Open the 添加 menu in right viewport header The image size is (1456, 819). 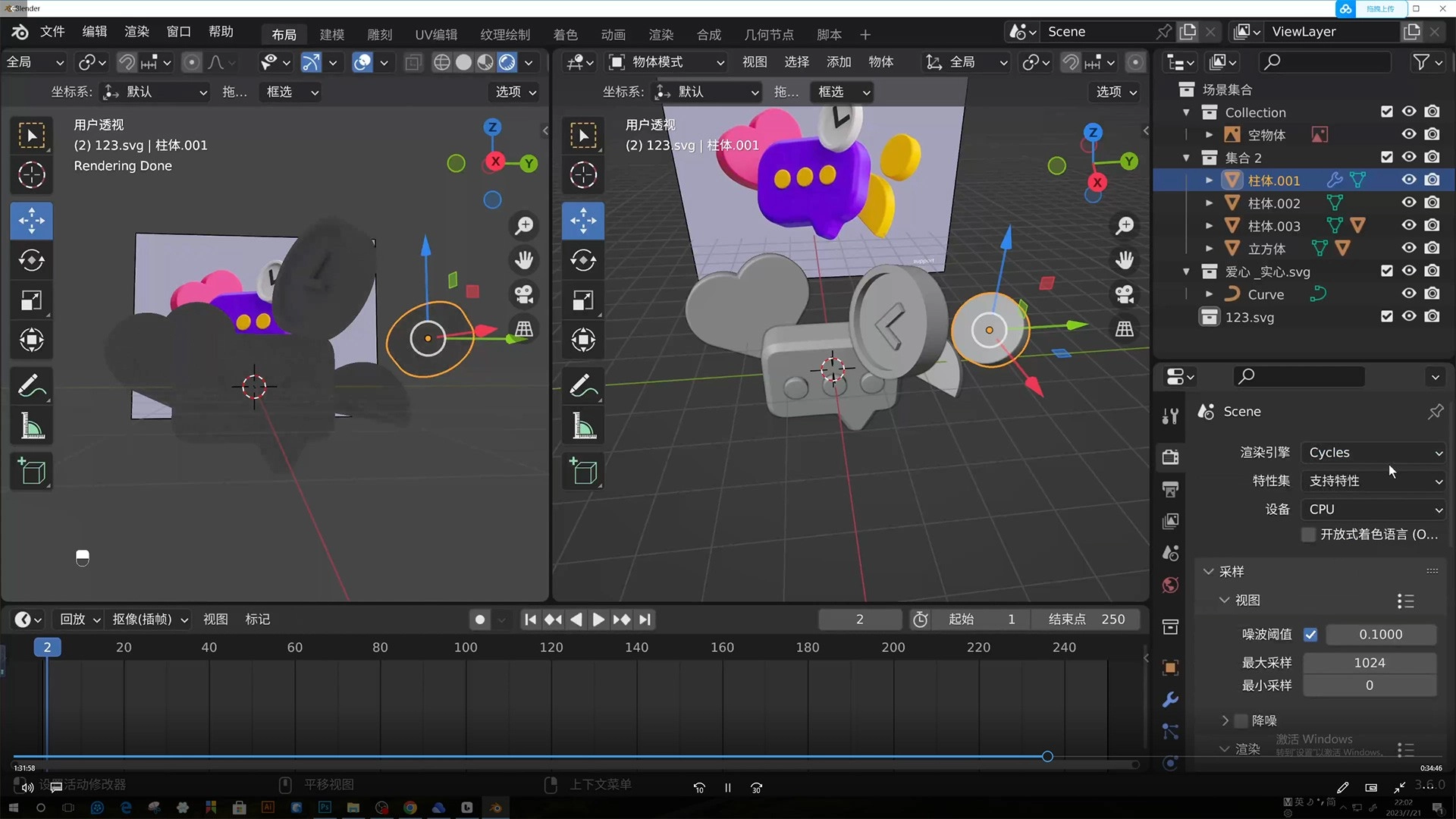838,62
